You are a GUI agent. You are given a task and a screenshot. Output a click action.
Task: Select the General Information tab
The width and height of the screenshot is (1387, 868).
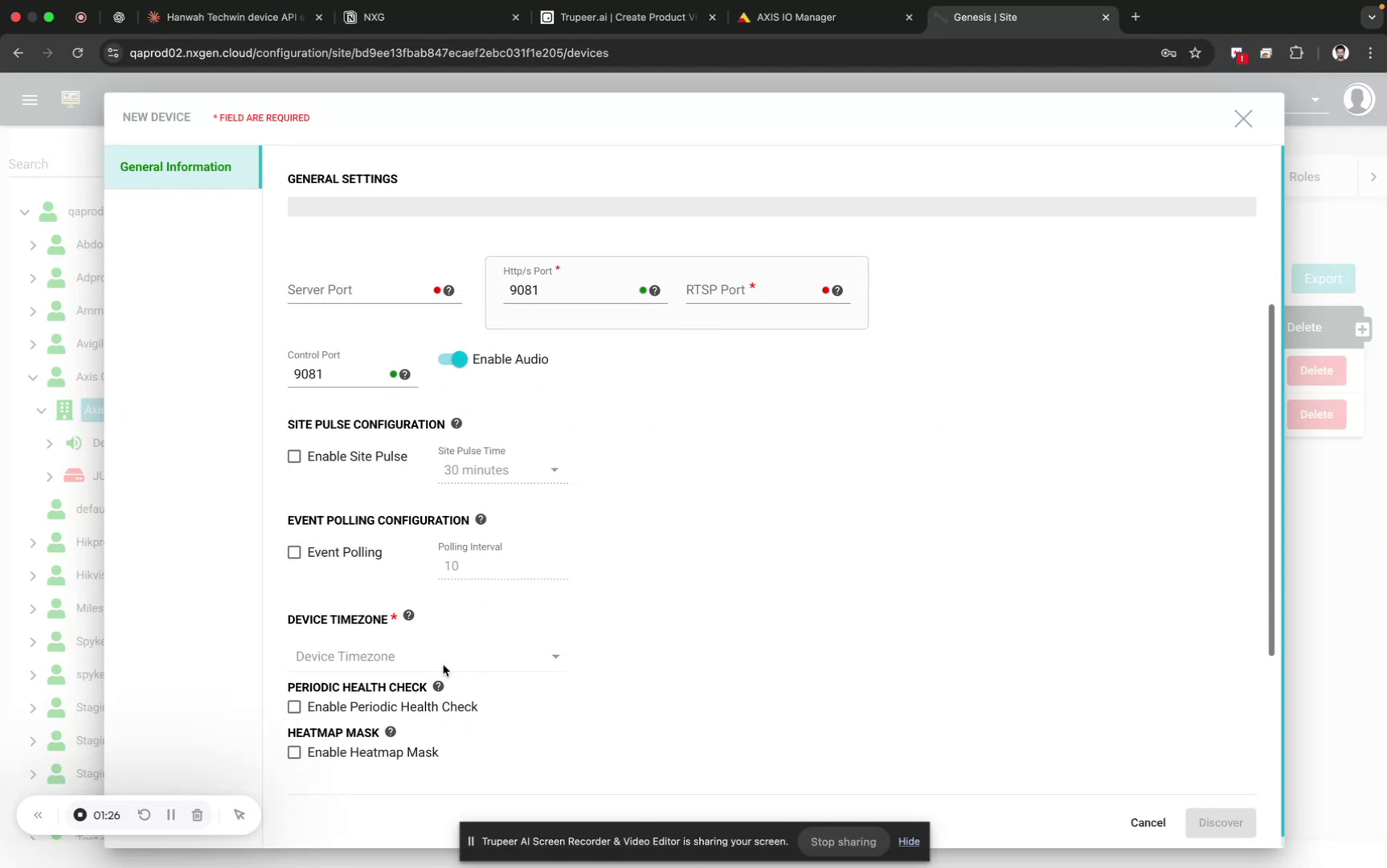click(x=176, y=166)
